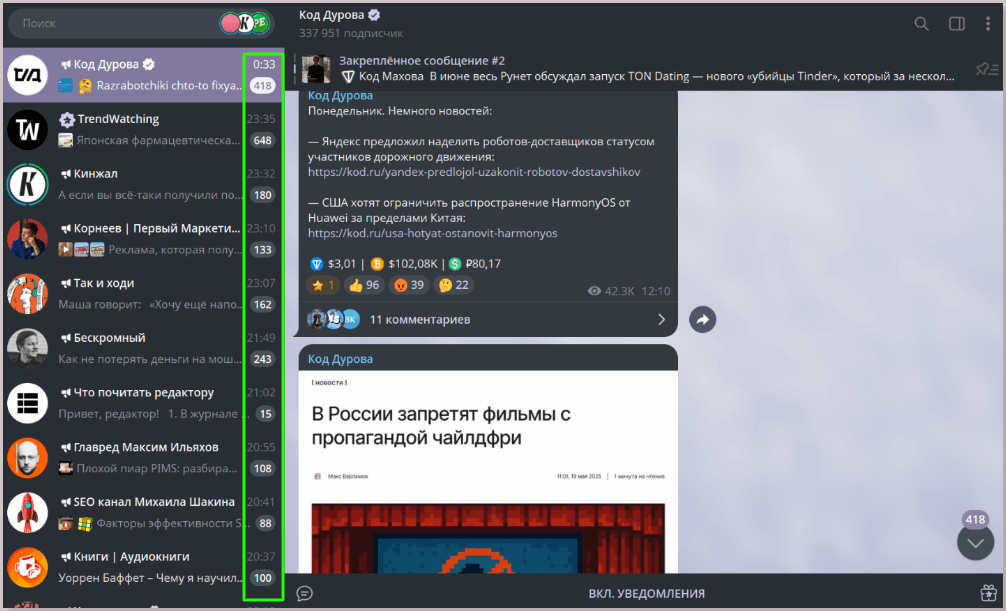Viewport: 1006px width, 611px height.
Task: Open the pinned messages list icon
Action: (x=987, y=69)
